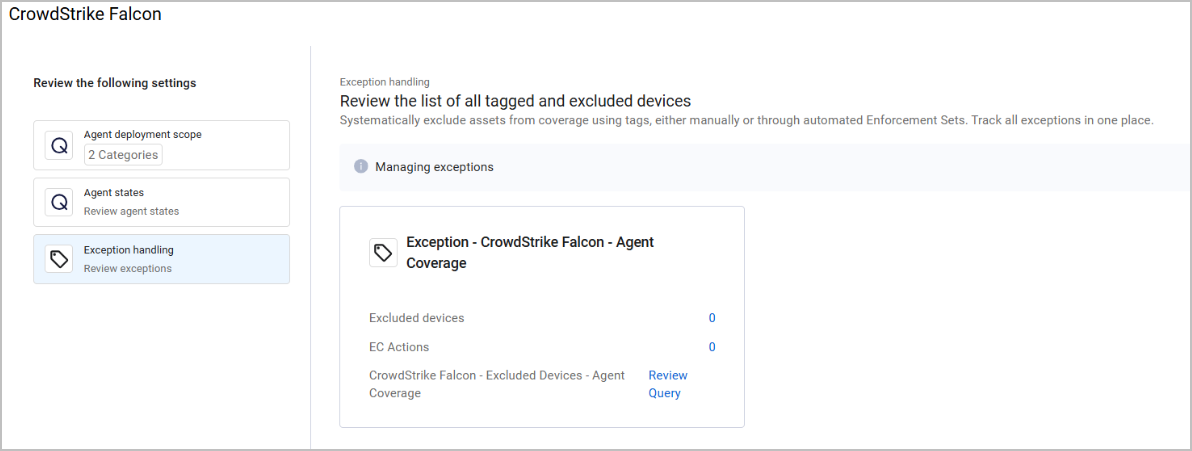Expand the Managing exceptions info banner
The image size is (1192, 451).
[x=765, y=167]
